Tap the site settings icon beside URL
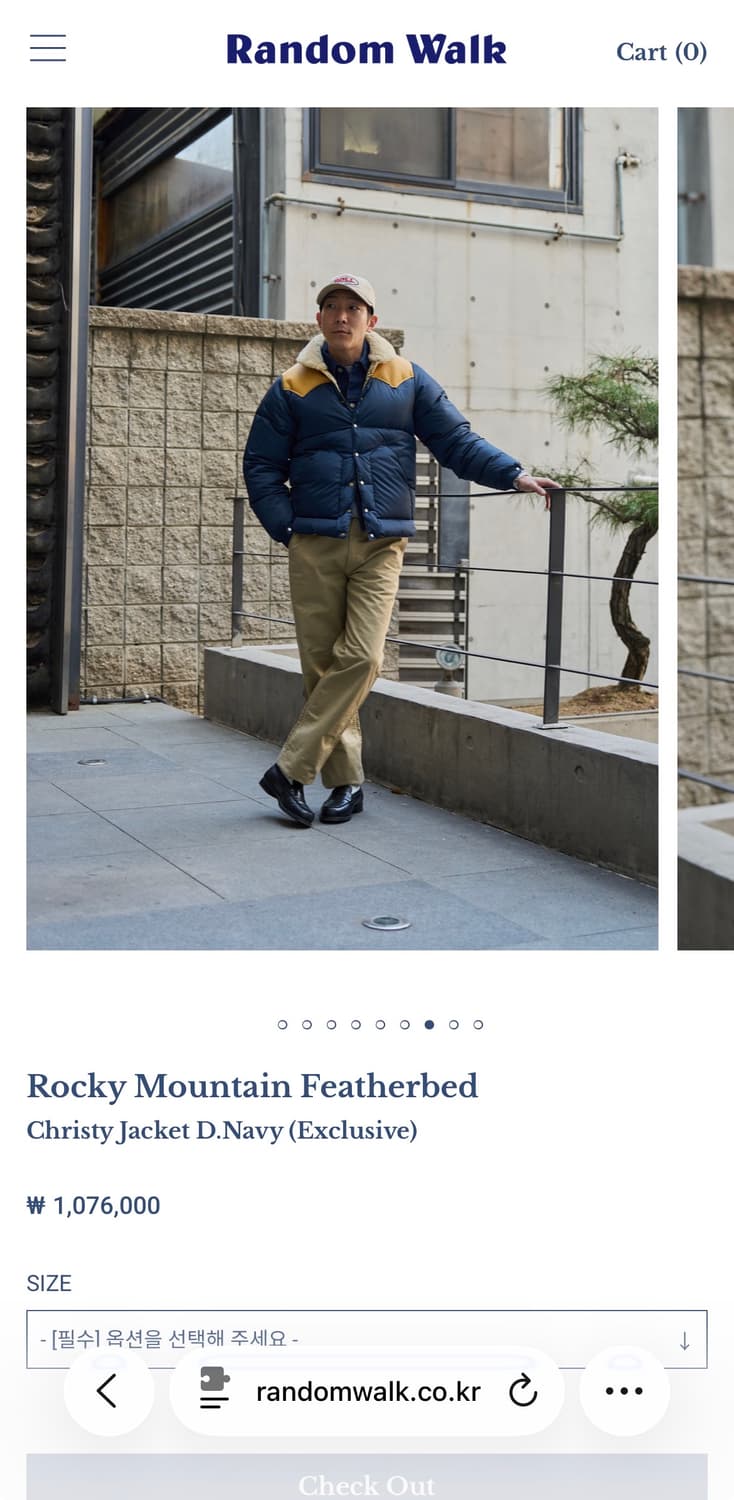This screenshot has width=734, height=1500. 214,1389
